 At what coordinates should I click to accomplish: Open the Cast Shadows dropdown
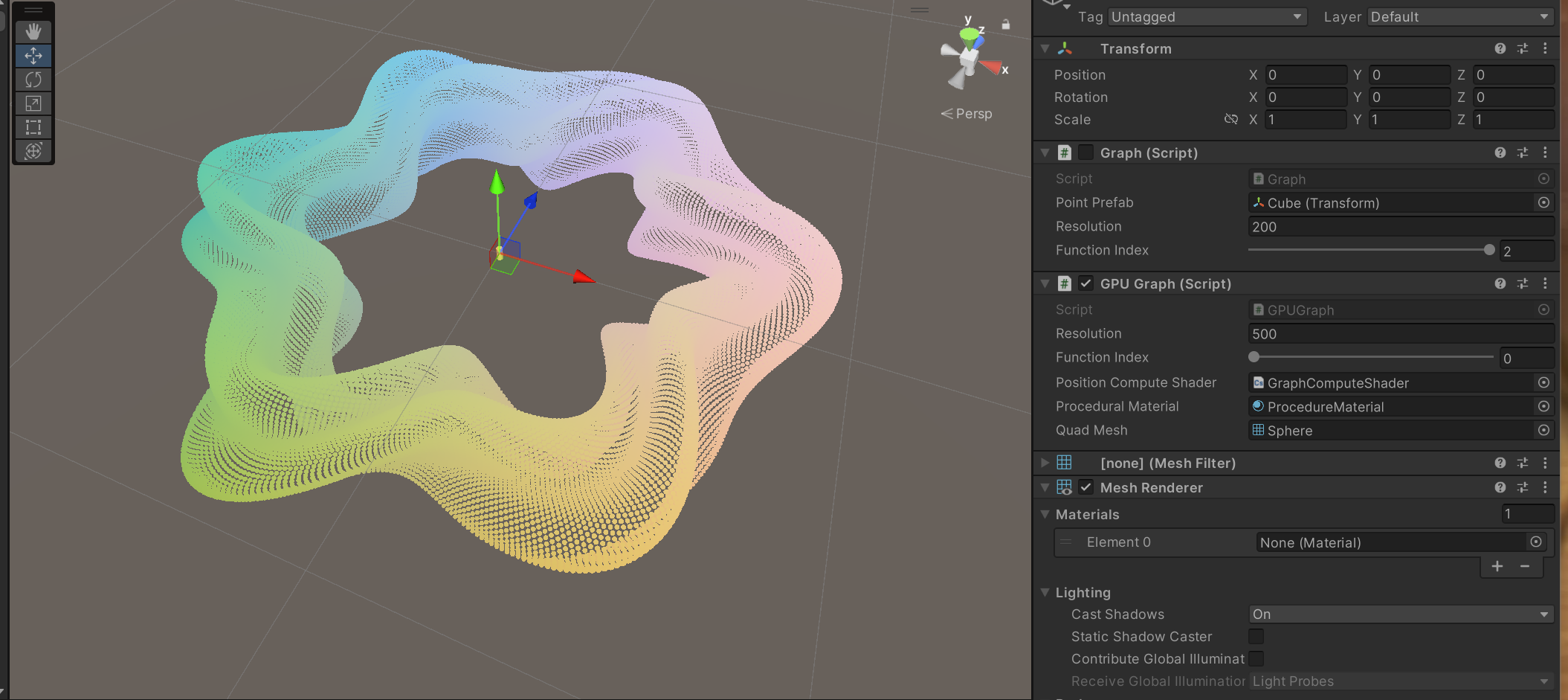point(1400,614)
